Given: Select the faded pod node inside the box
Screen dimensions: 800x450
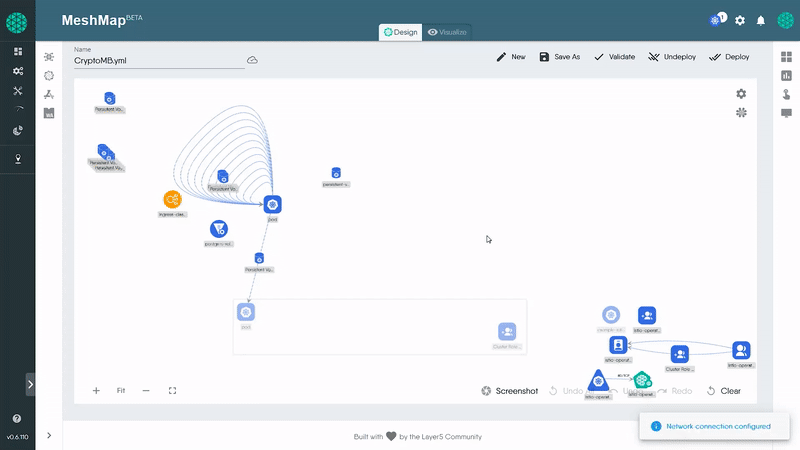Looking at the screenshot, I should (x=246, y=312).
